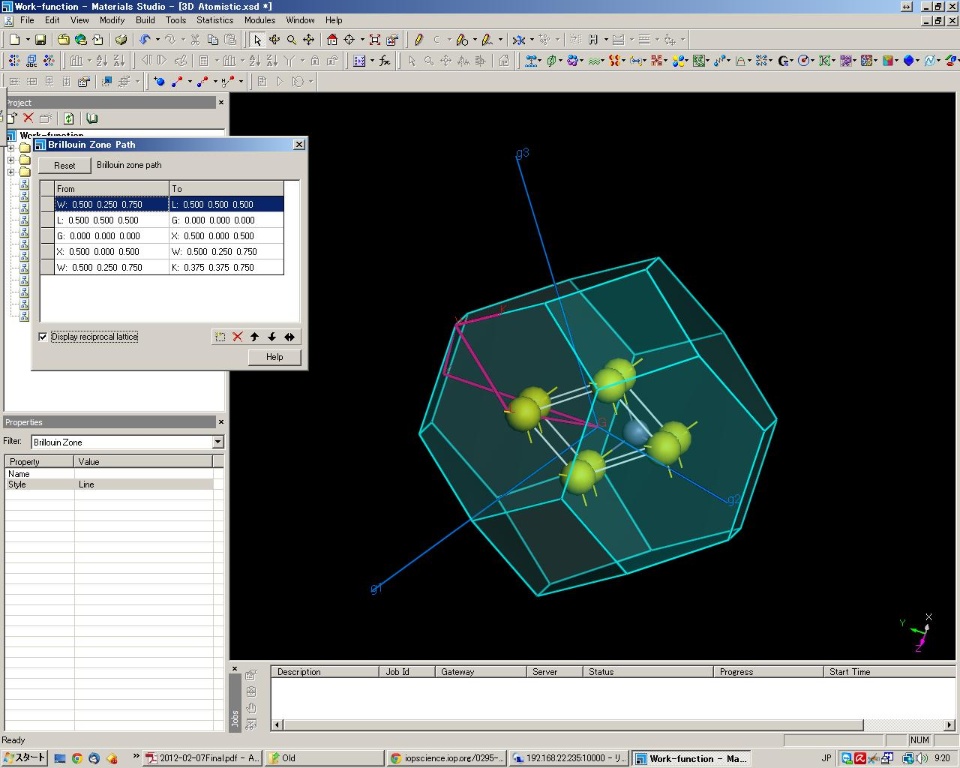Open the Clean structure dropdown arrow
This screenshot has height=768, width=960.
[531, 40]
